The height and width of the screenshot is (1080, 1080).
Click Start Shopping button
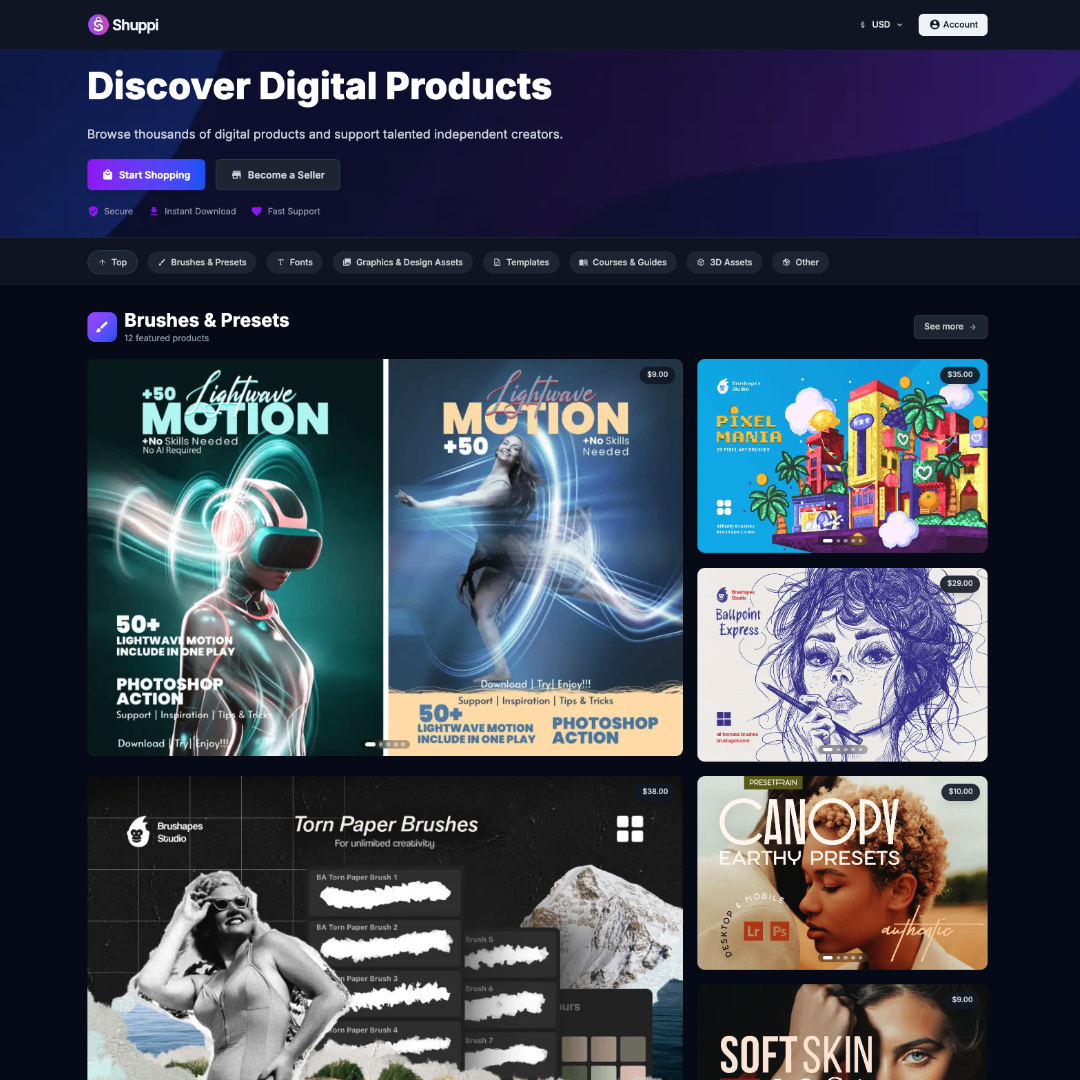click(x=146, y=175)
